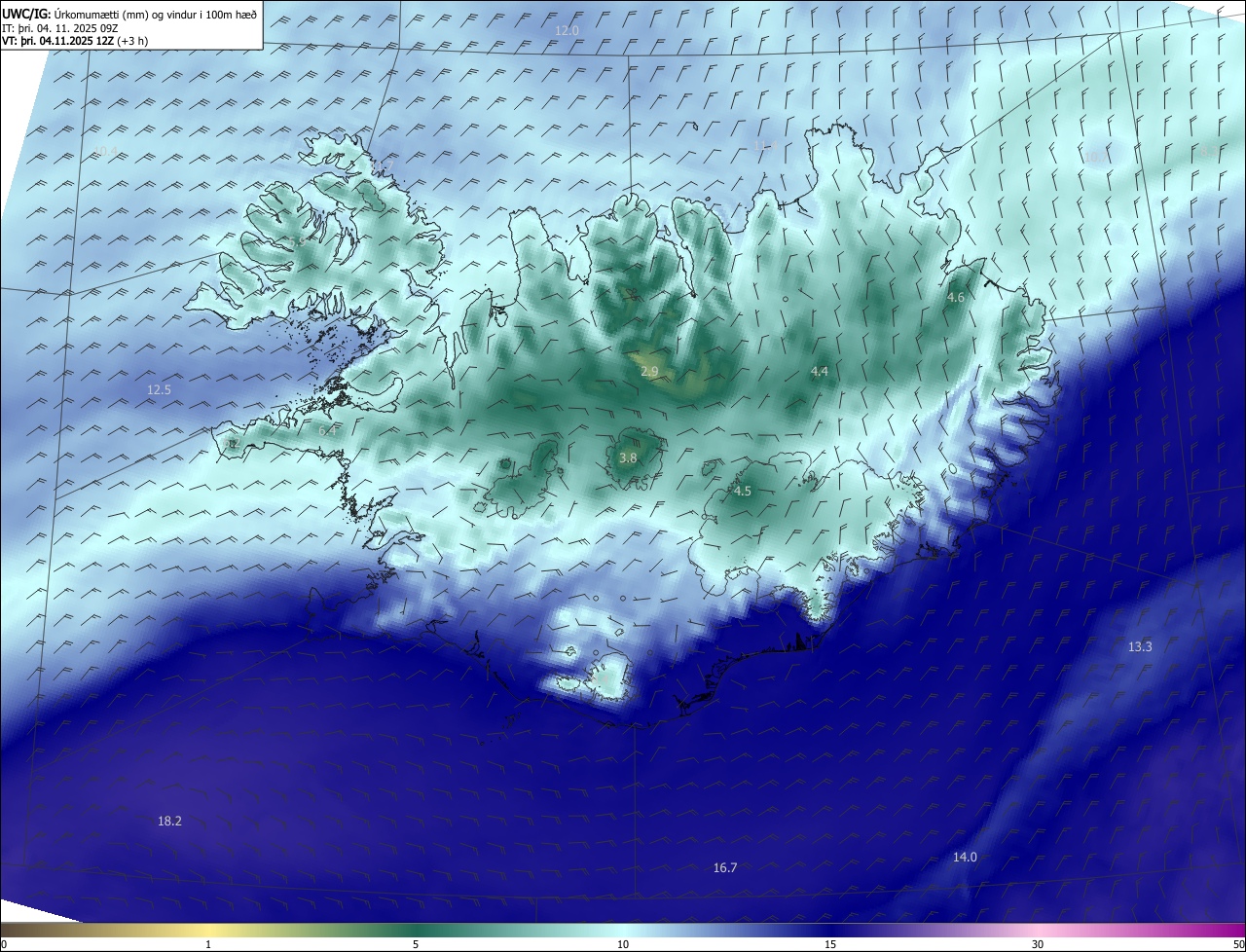
Task: Click the 13.3 value label over the sea
Action: [1140, 647]
